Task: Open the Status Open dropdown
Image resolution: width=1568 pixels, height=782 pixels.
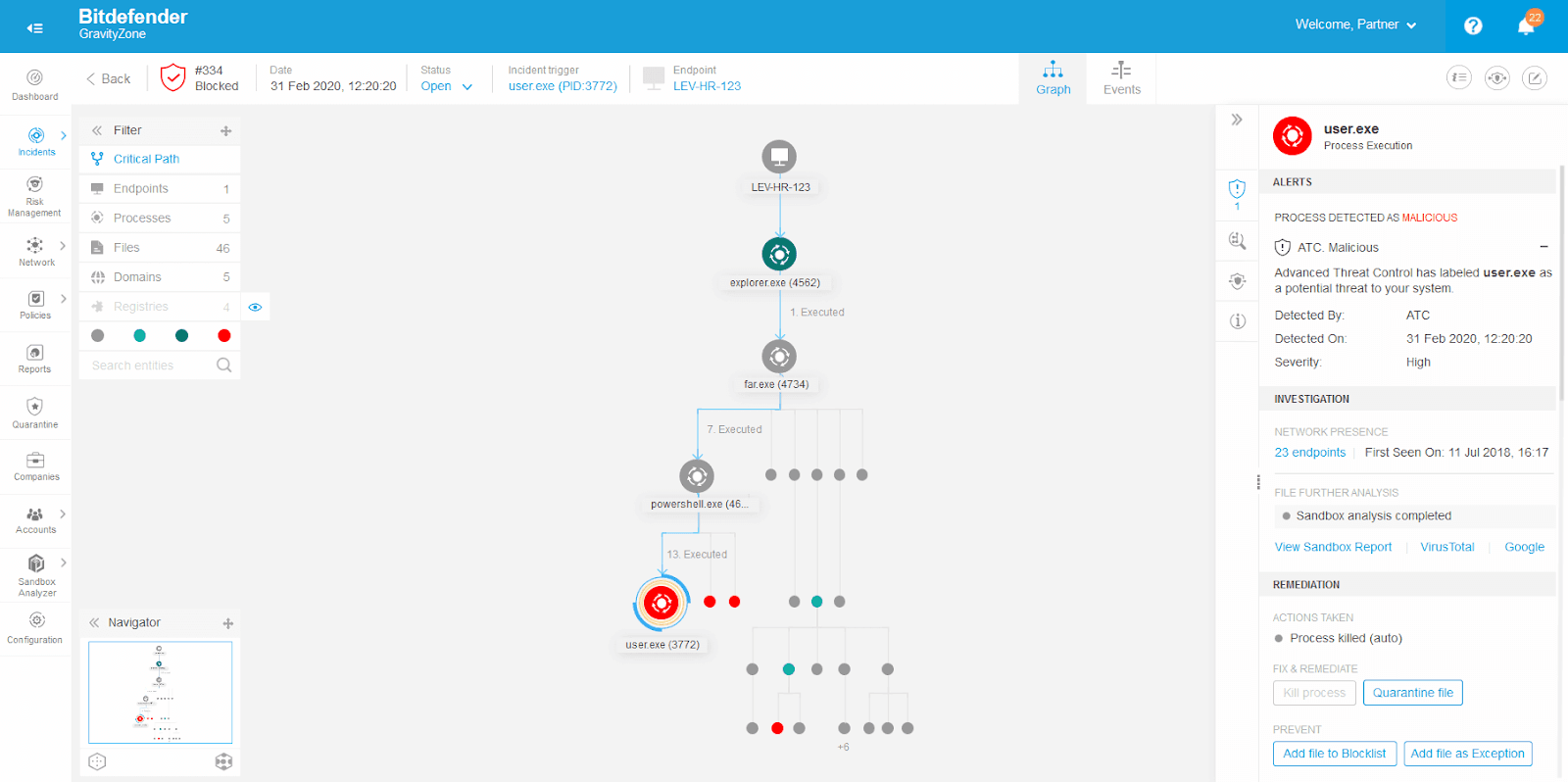Action: pyautogui.click(x=447, y=86)
